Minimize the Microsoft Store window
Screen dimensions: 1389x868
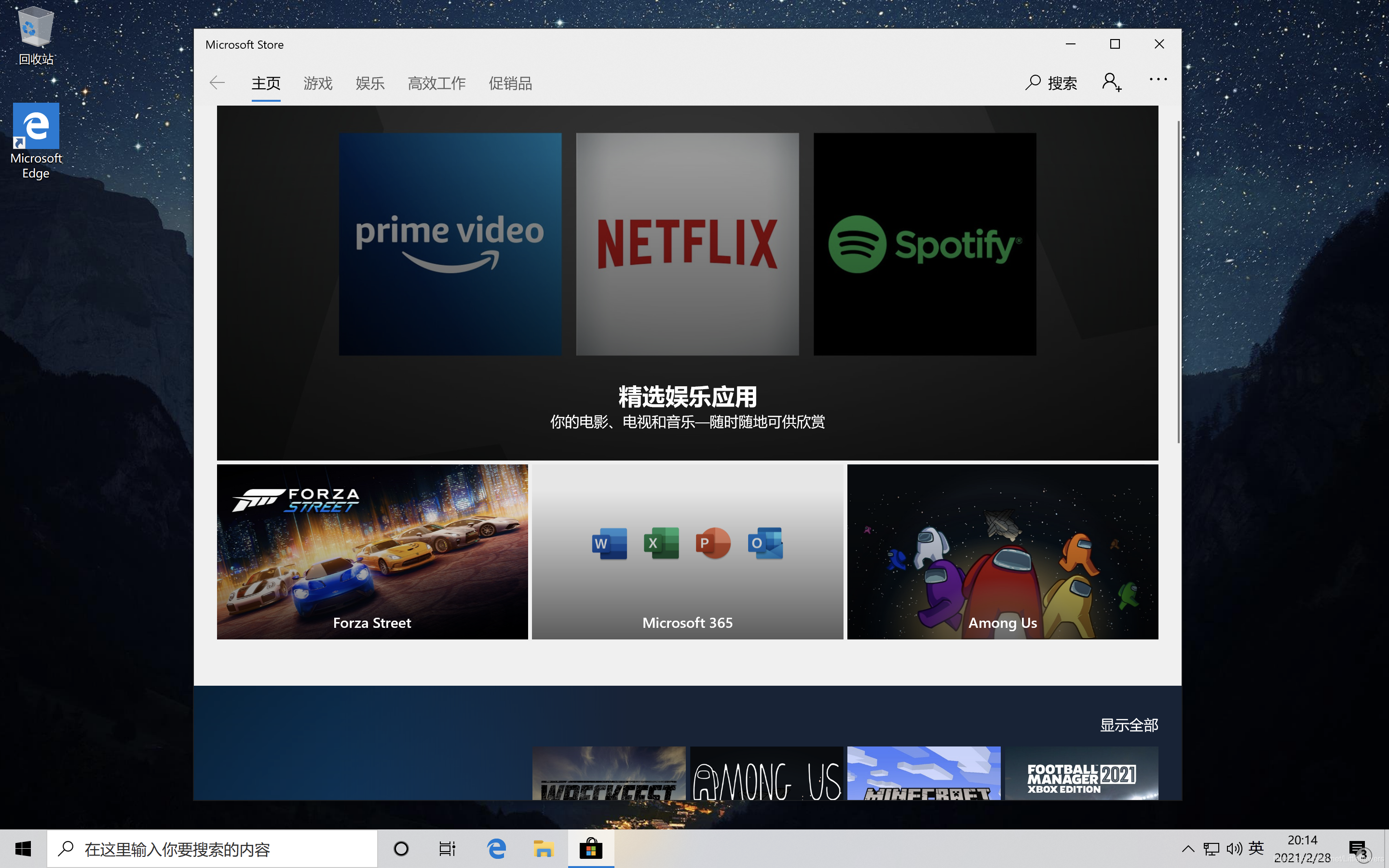tap(1071, 44)
